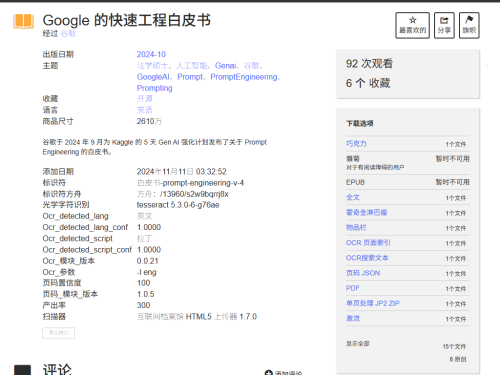Download the 物品栏 option
The width and height of the screenshot is (500, 375).
(x=356, y=228)
